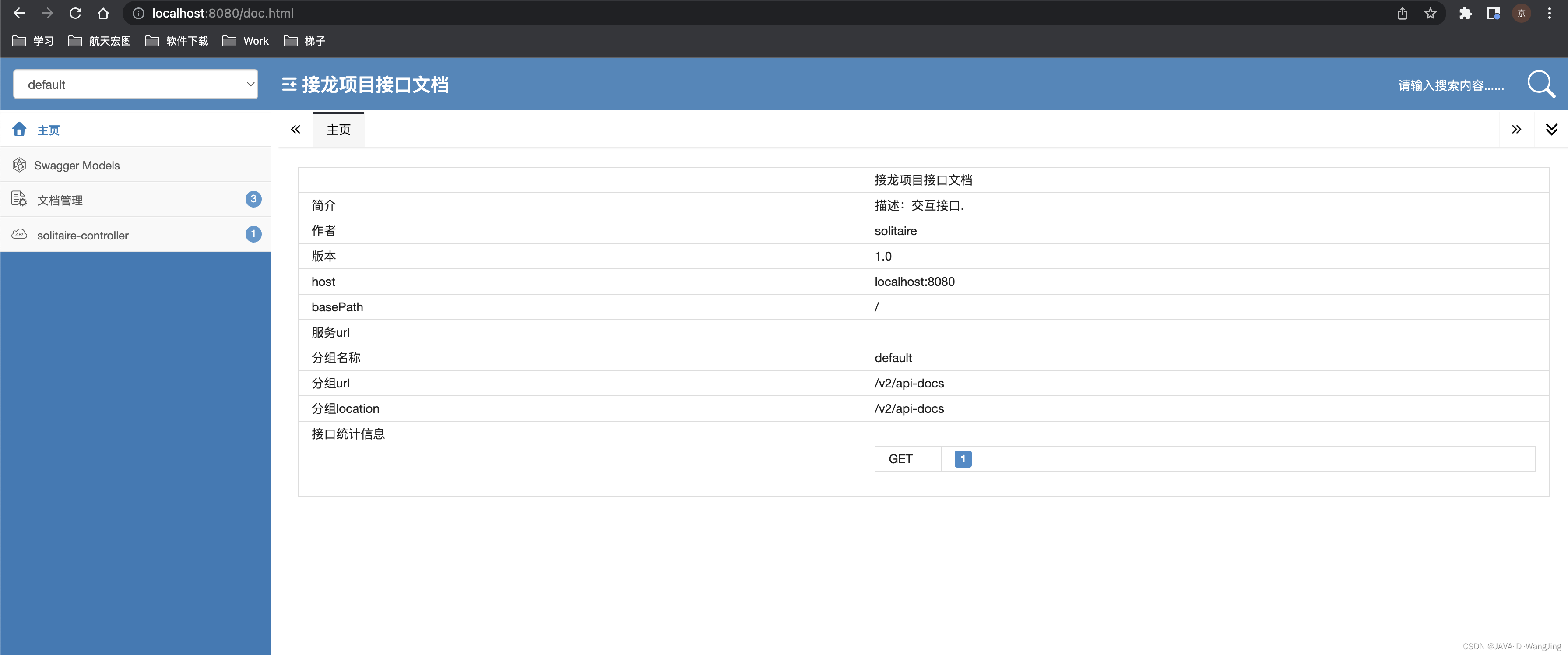Click the browser reload icon

coord(75,14)
